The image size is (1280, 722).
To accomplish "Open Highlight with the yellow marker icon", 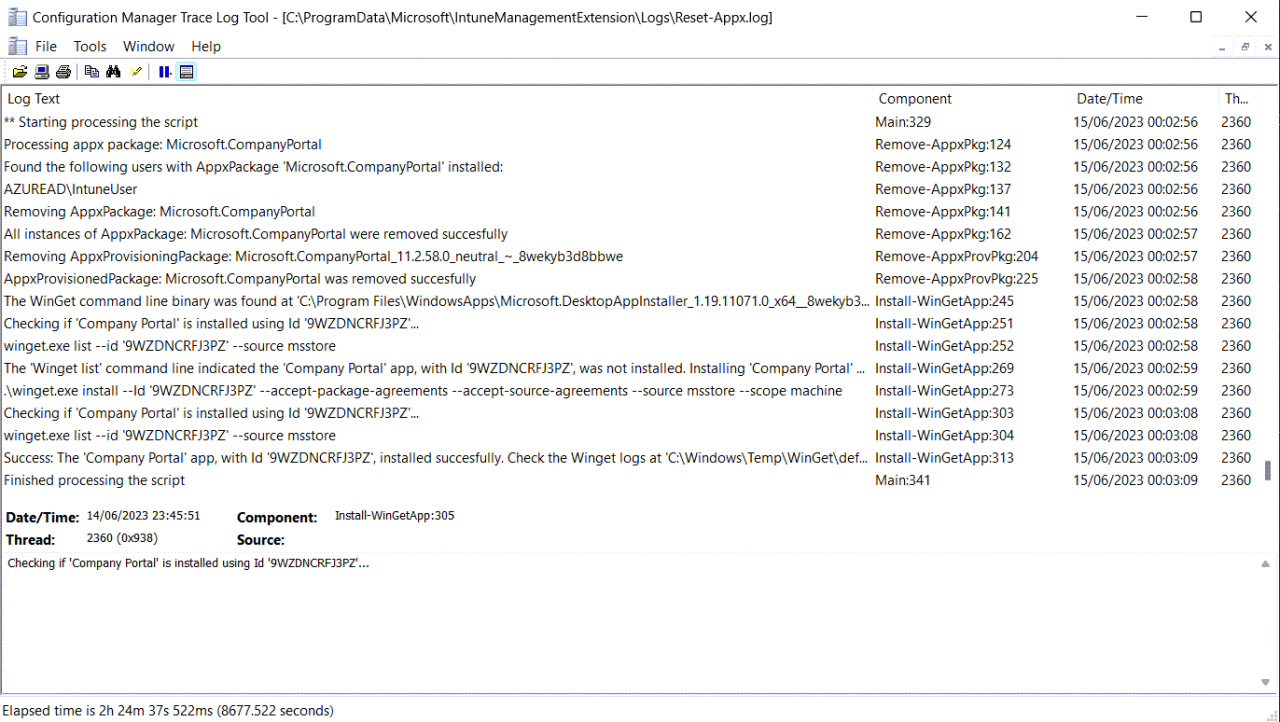I will (x=136, y=72).
